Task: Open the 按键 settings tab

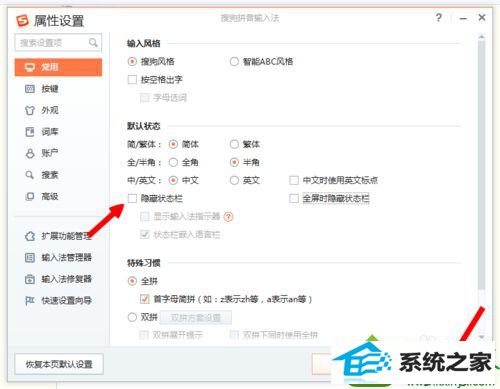Action: point(50,89)
